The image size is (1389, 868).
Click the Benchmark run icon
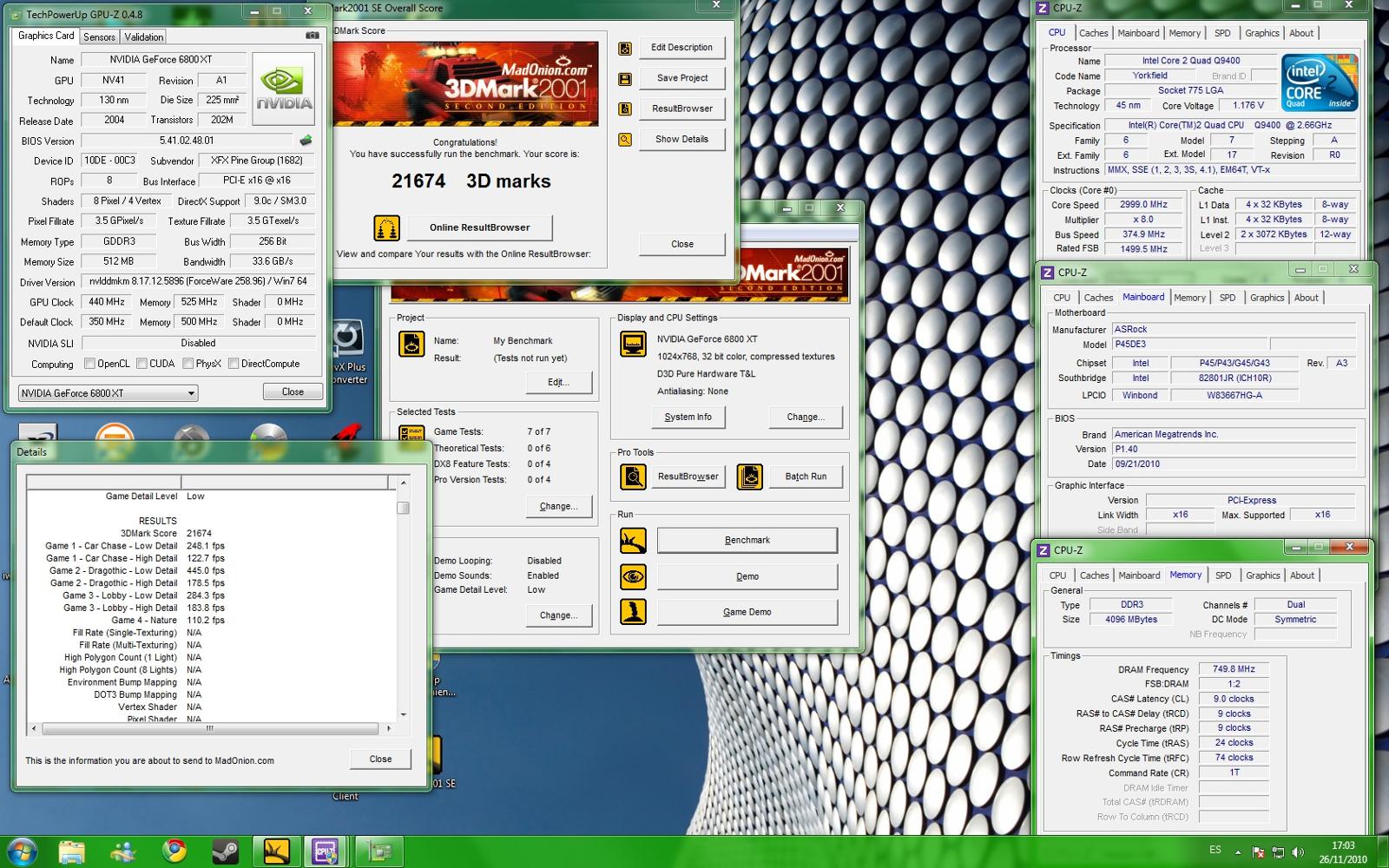(x=633, y=541)
